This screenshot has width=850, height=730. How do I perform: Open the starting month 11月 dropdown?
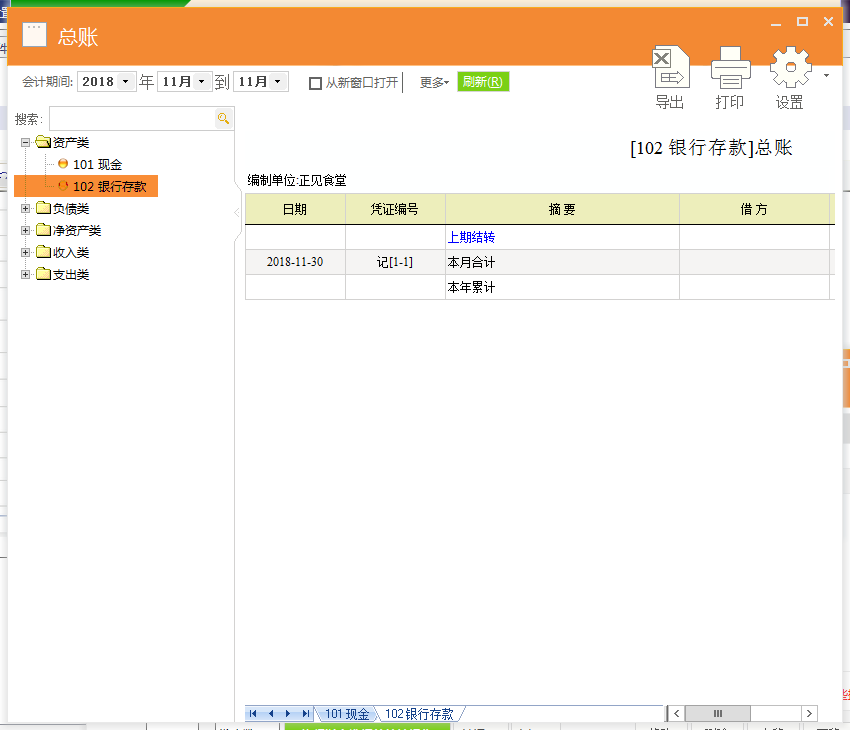(202, 82)
